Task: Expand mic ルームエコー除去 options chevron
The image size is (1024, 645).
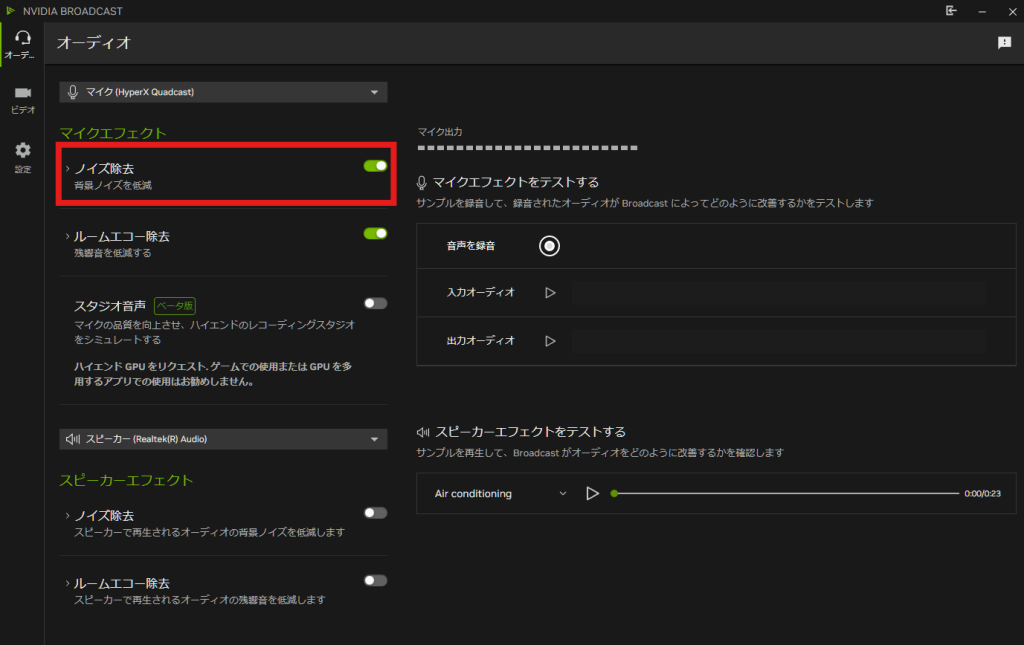Action: 67,236
